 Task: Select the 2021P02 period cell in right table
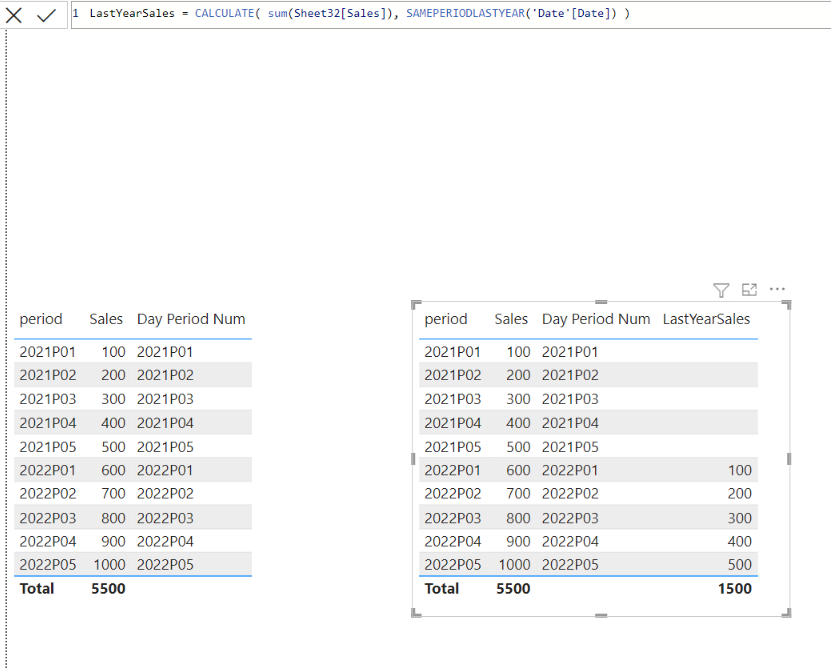(453, 375)
